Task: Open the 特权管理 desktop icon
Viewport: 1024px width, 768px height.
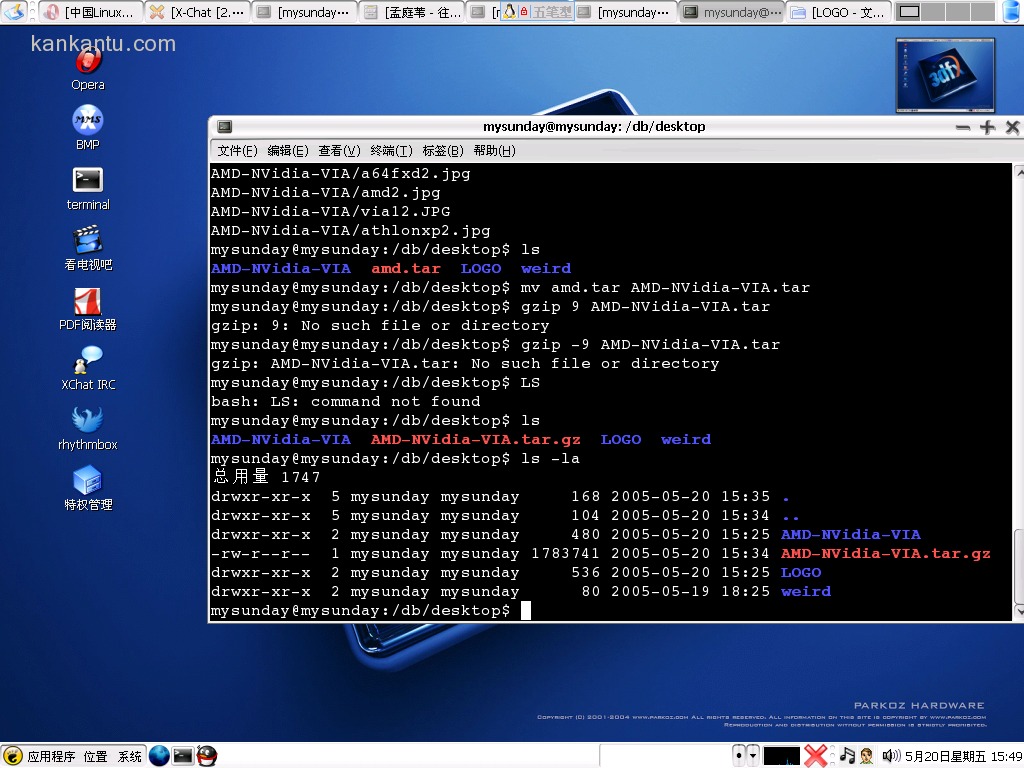Action: pos(88,481)
